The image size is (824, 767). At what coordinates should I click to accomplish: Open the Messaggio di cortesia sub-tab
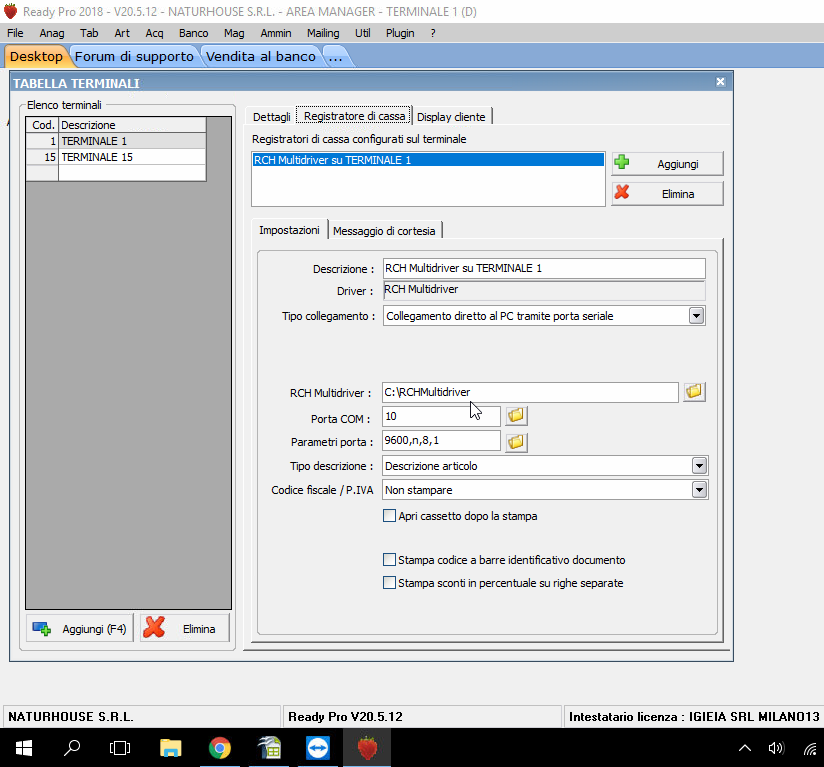[384, 231]
